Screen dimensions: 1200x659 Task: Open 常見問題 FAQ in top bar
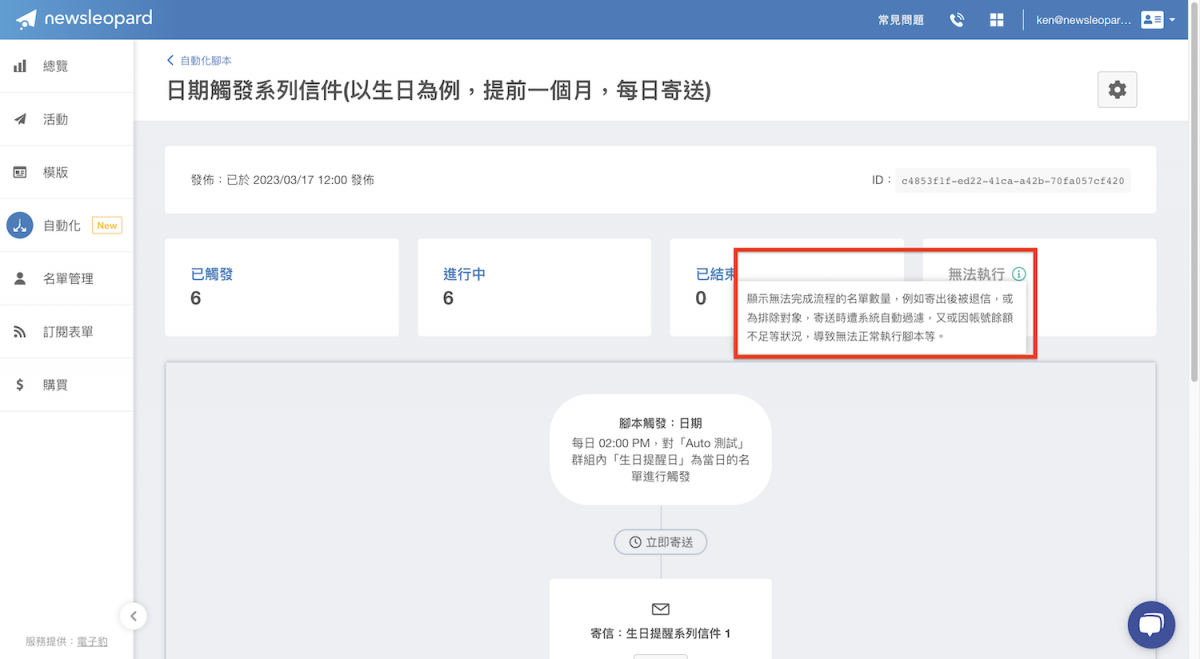coord(899,19)
